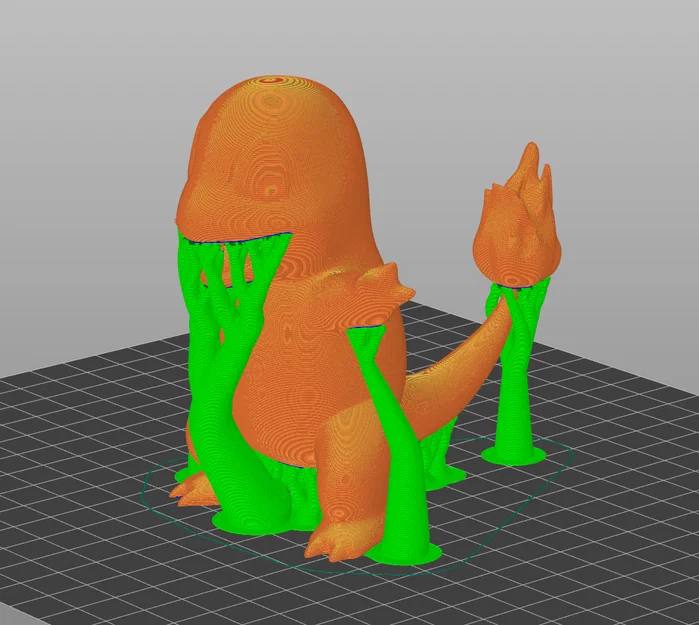
Task: Click the model's left foot claws
Action: [x=193, y=490]
